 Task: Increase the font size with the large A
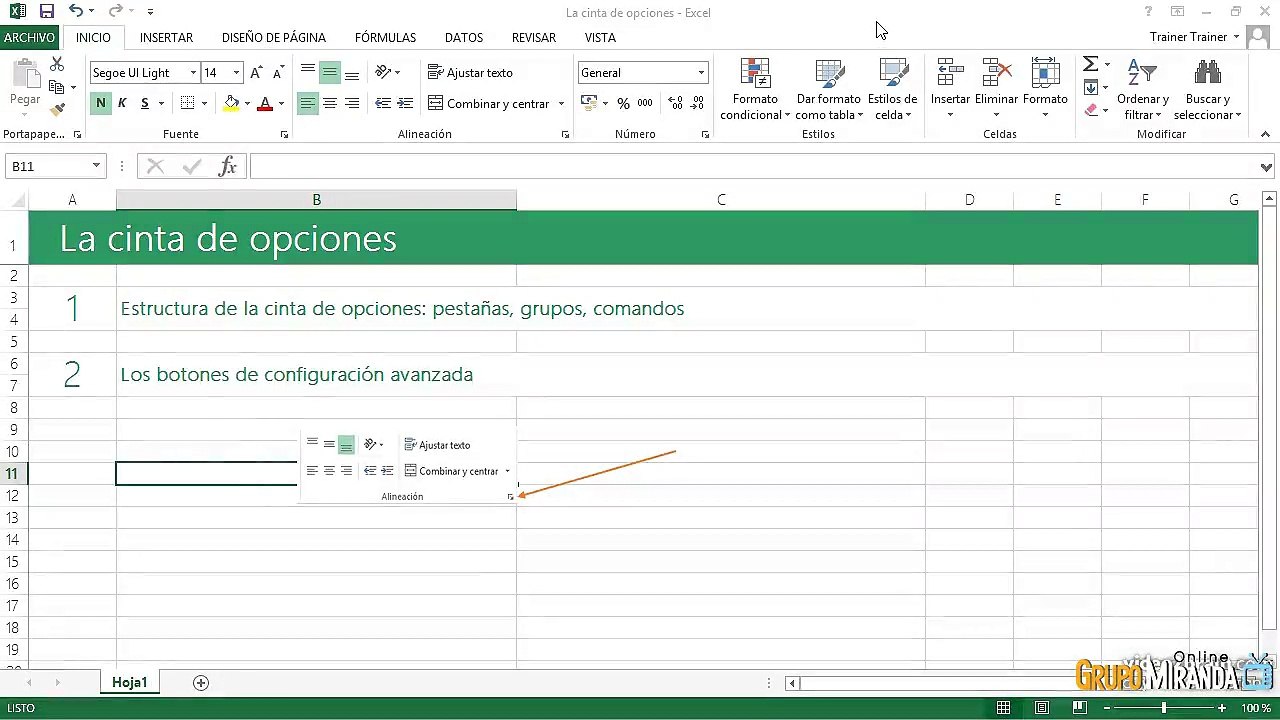click(257, 73)
